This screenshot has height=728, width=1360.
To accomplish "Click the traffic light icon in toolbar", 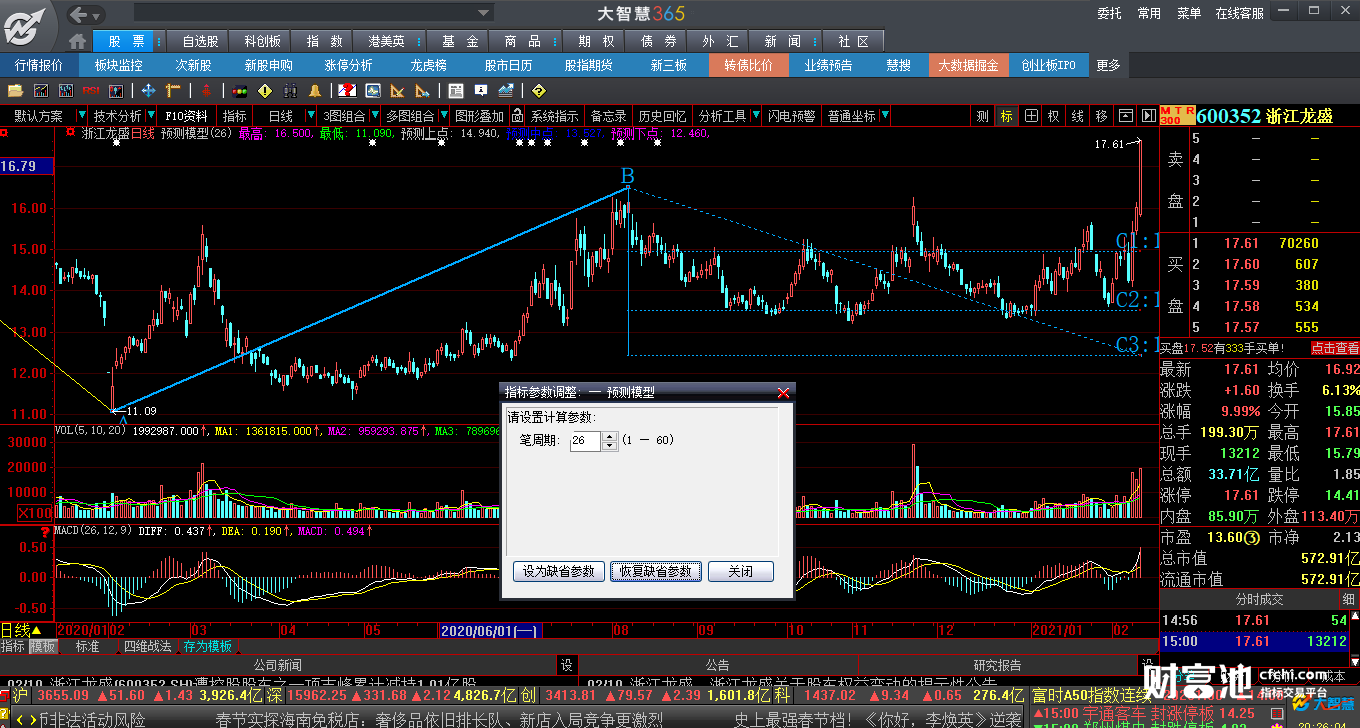I will coord(239,91).
